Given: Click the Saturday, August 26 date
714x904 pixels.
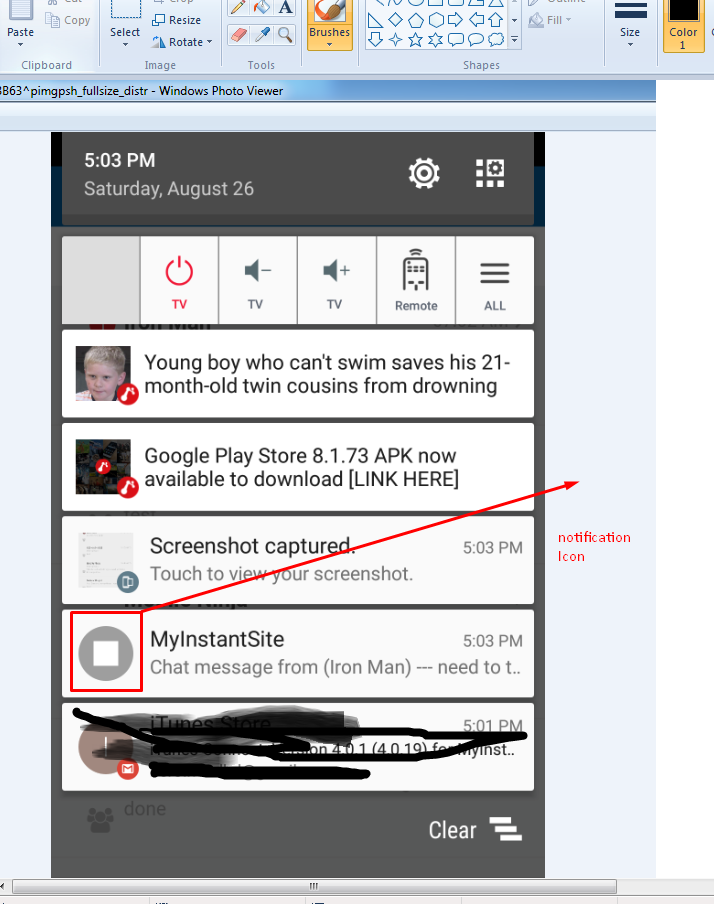Looking at the screenshot, I should tap(169, 189).
